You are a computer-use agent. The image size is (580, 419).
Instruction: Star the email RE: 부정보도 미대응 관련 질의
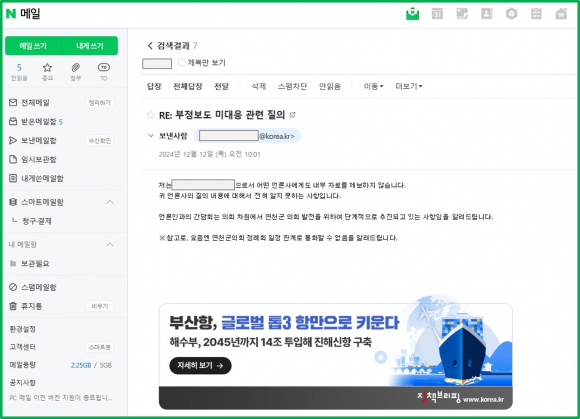[x=151, y=115]
